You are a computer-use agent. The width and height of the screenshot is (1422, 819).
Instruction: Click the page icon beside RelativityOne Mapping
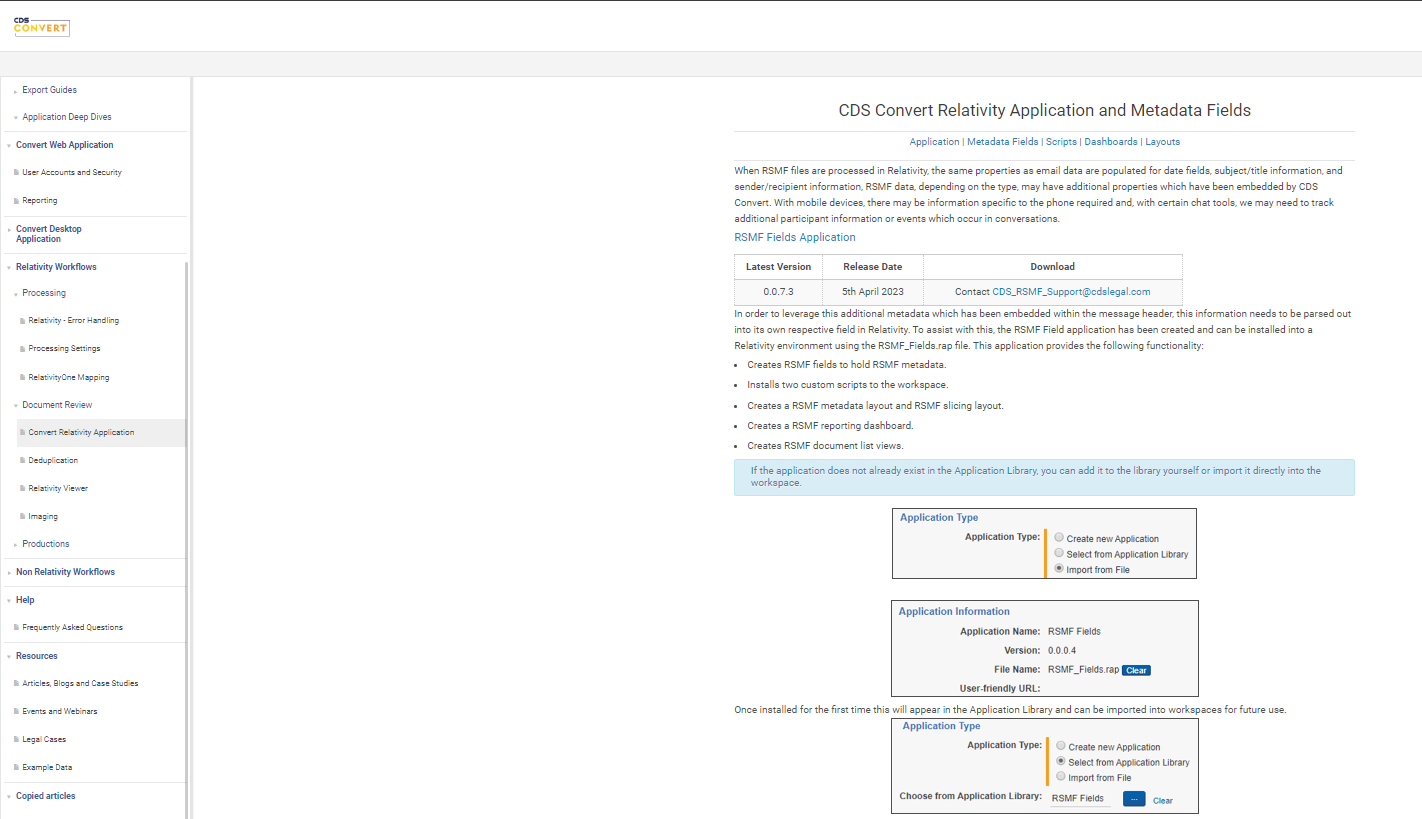coord(22,378)
